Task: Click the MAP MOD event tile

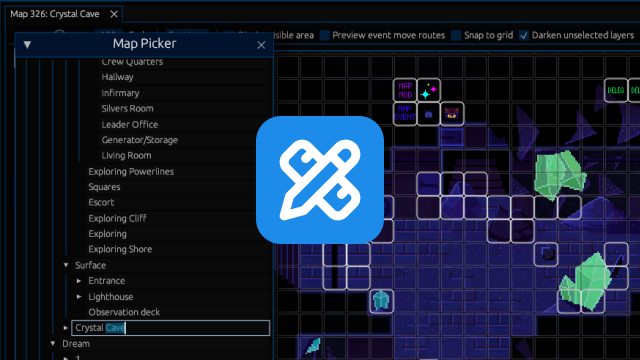Action: point(405,90)
